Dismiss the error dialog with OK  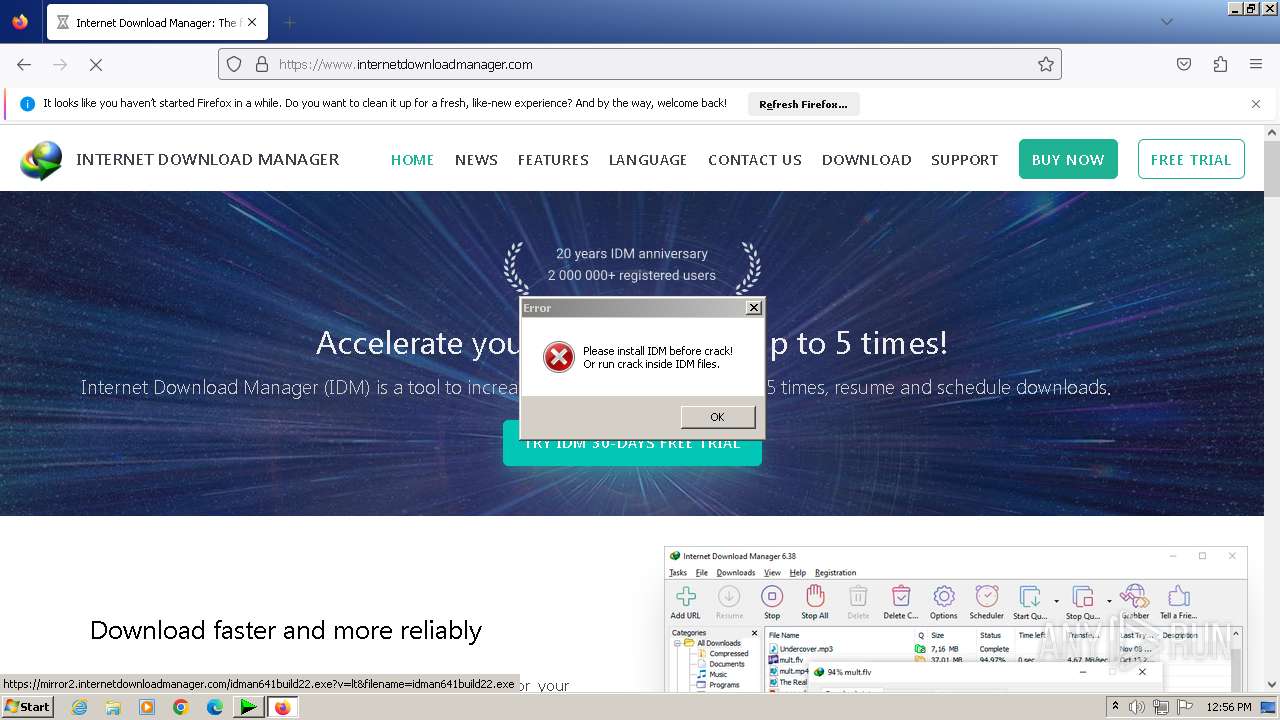click(x=717, y=417)
